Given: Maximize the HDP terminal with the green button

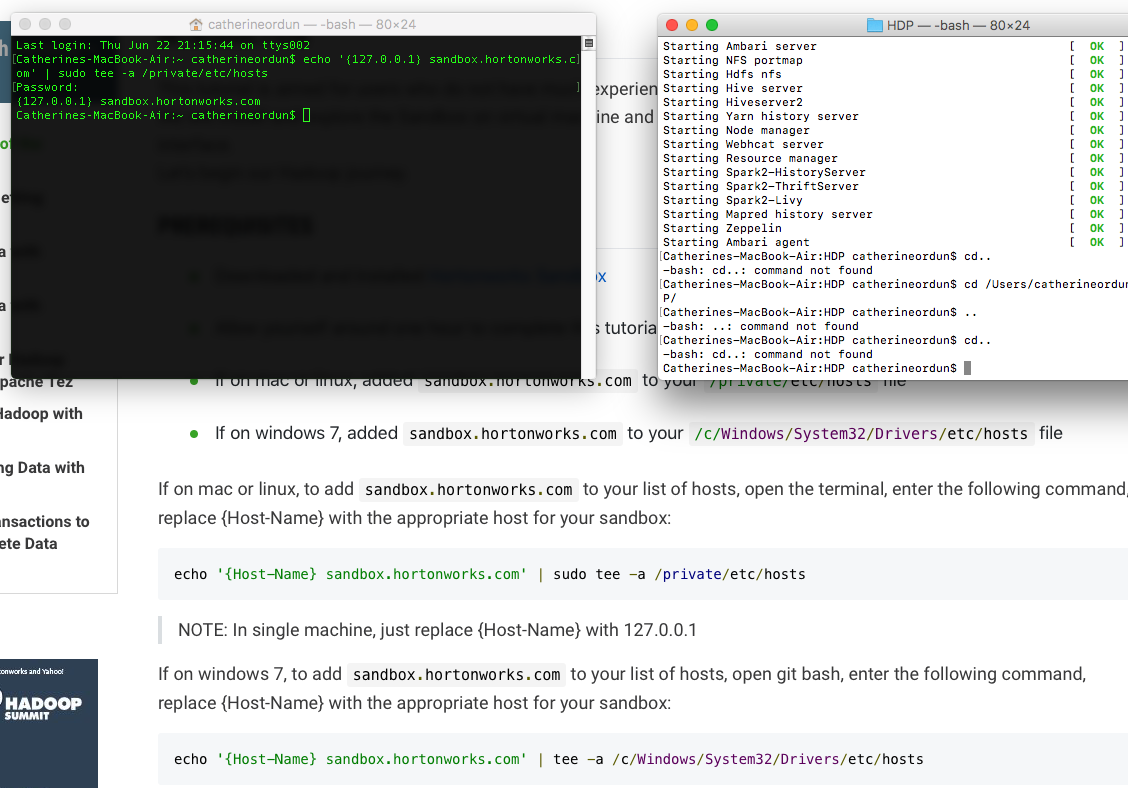Looking at the screenshot, I should [712, 25].
